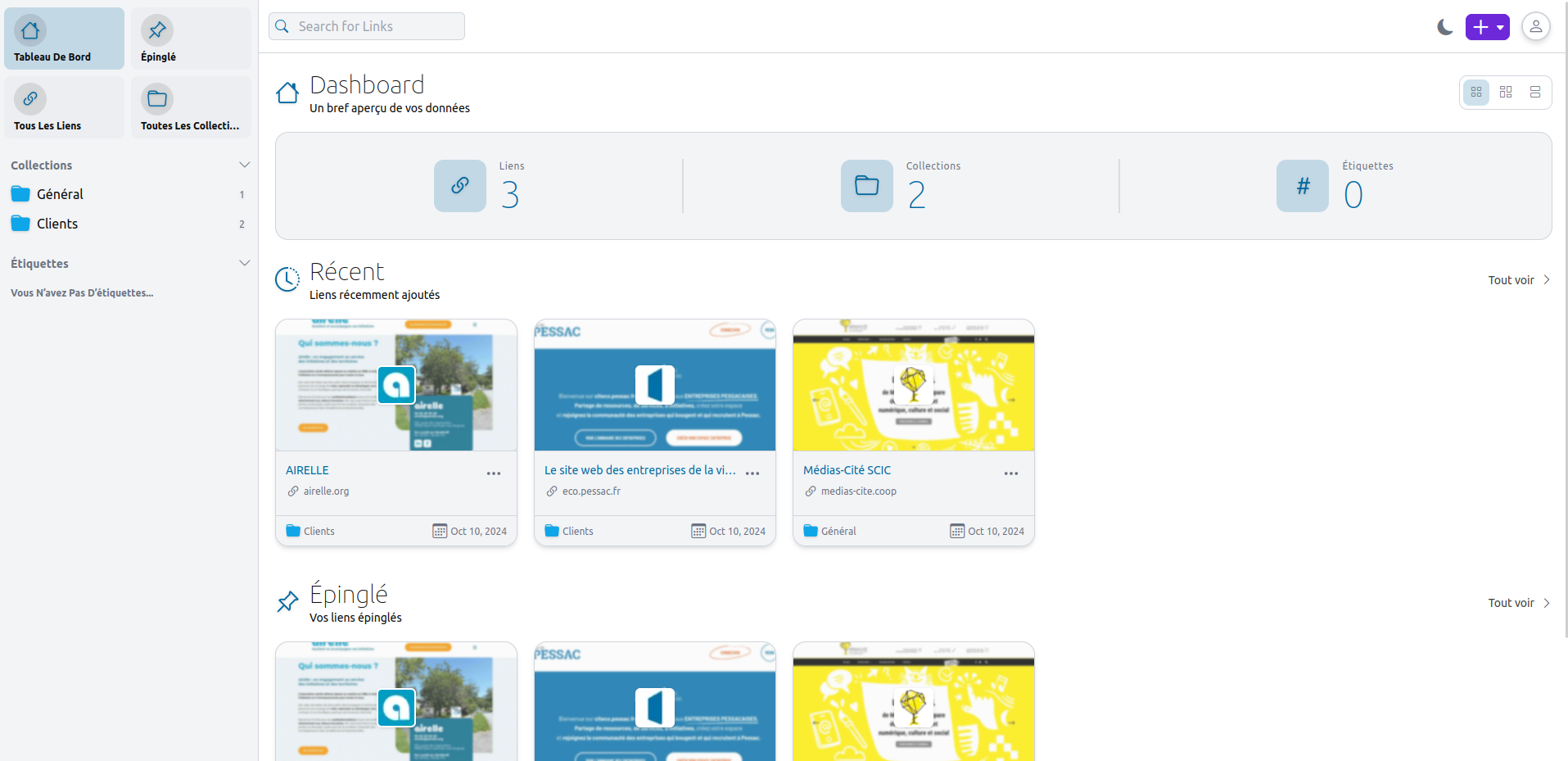Toggle dark mode moon icon
The image size is (1568, 761).
(1445, 27)
